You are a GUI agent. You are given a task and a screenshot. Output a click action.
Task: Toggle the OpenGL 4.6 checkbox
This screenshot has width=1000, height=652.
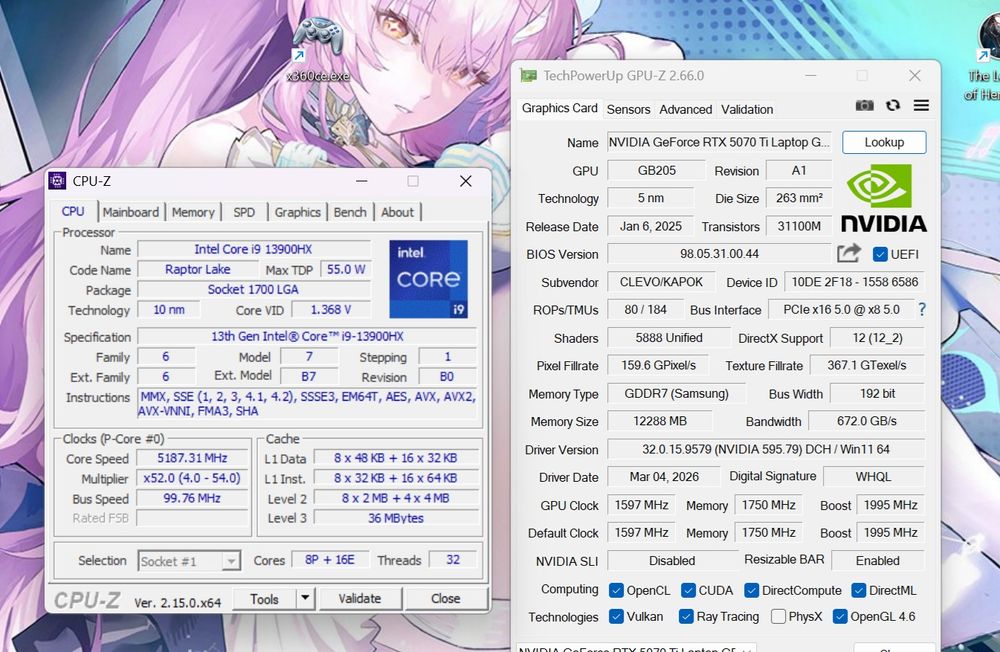pyautogui.click(x=840, y=616)
